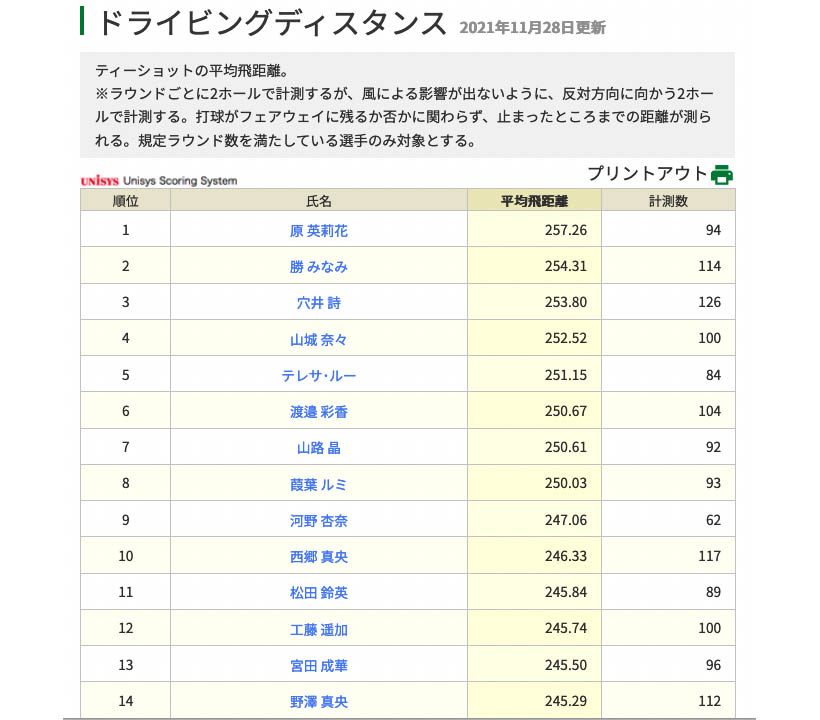
Task: Click the green printer icon
Action: (722, 174)
